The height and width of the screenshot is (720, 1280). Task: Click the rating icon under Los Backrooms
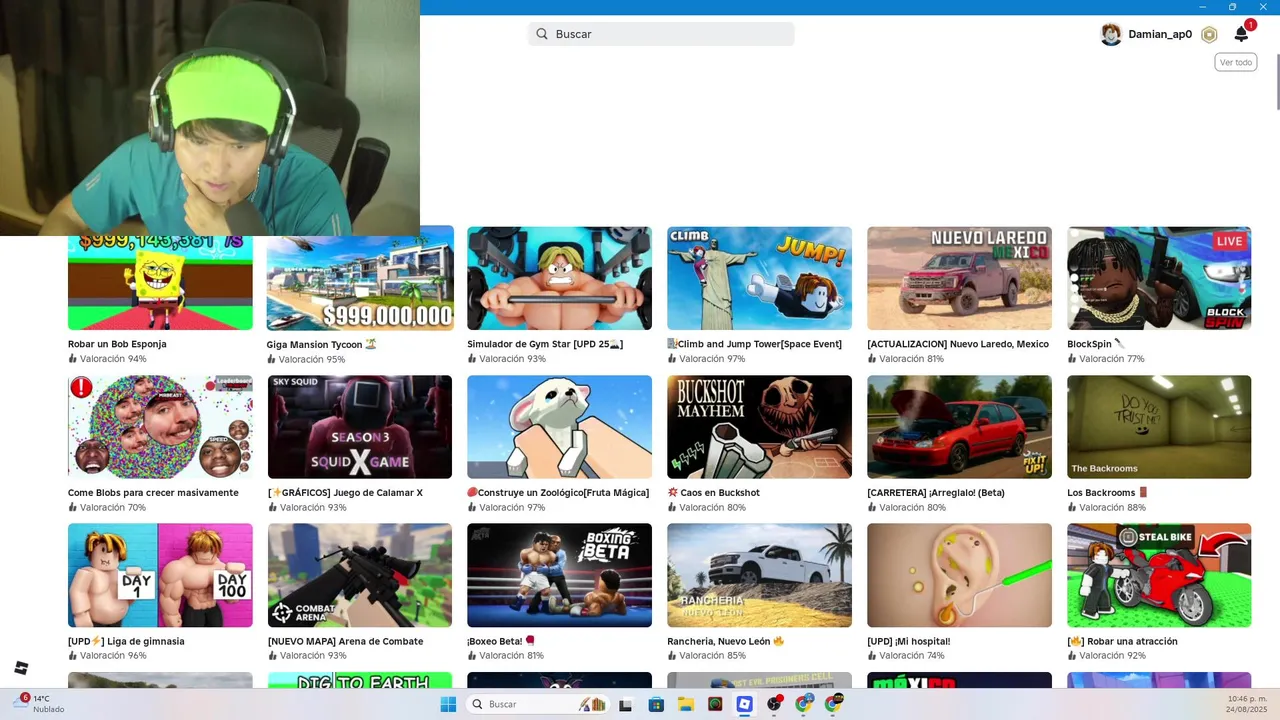[x=1072, y=507]
